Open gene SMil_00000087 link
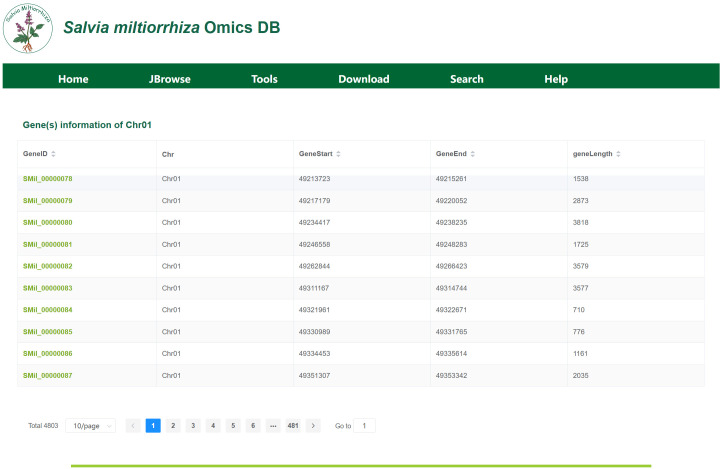 click(x=48, y=376)
